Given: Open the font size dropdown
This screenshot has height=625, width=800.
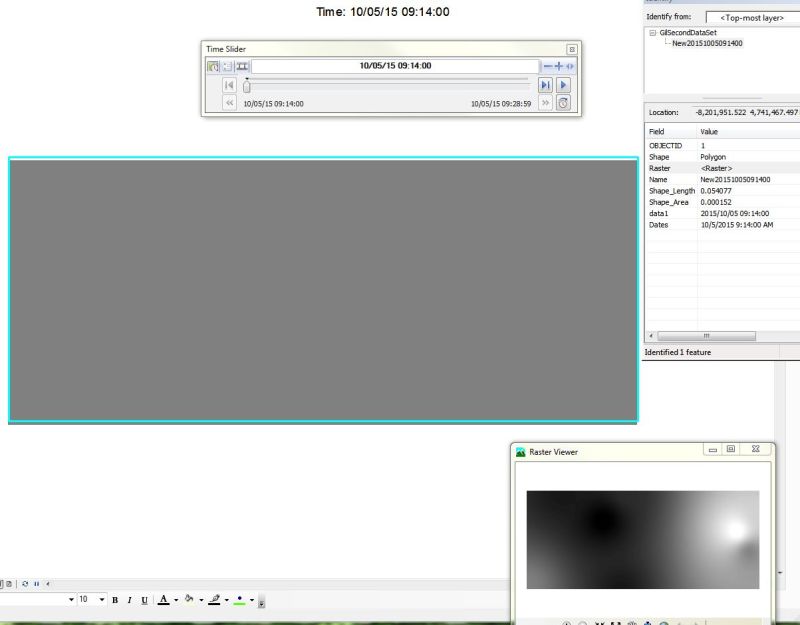Looking at the screenshot, I should point(100,600).
